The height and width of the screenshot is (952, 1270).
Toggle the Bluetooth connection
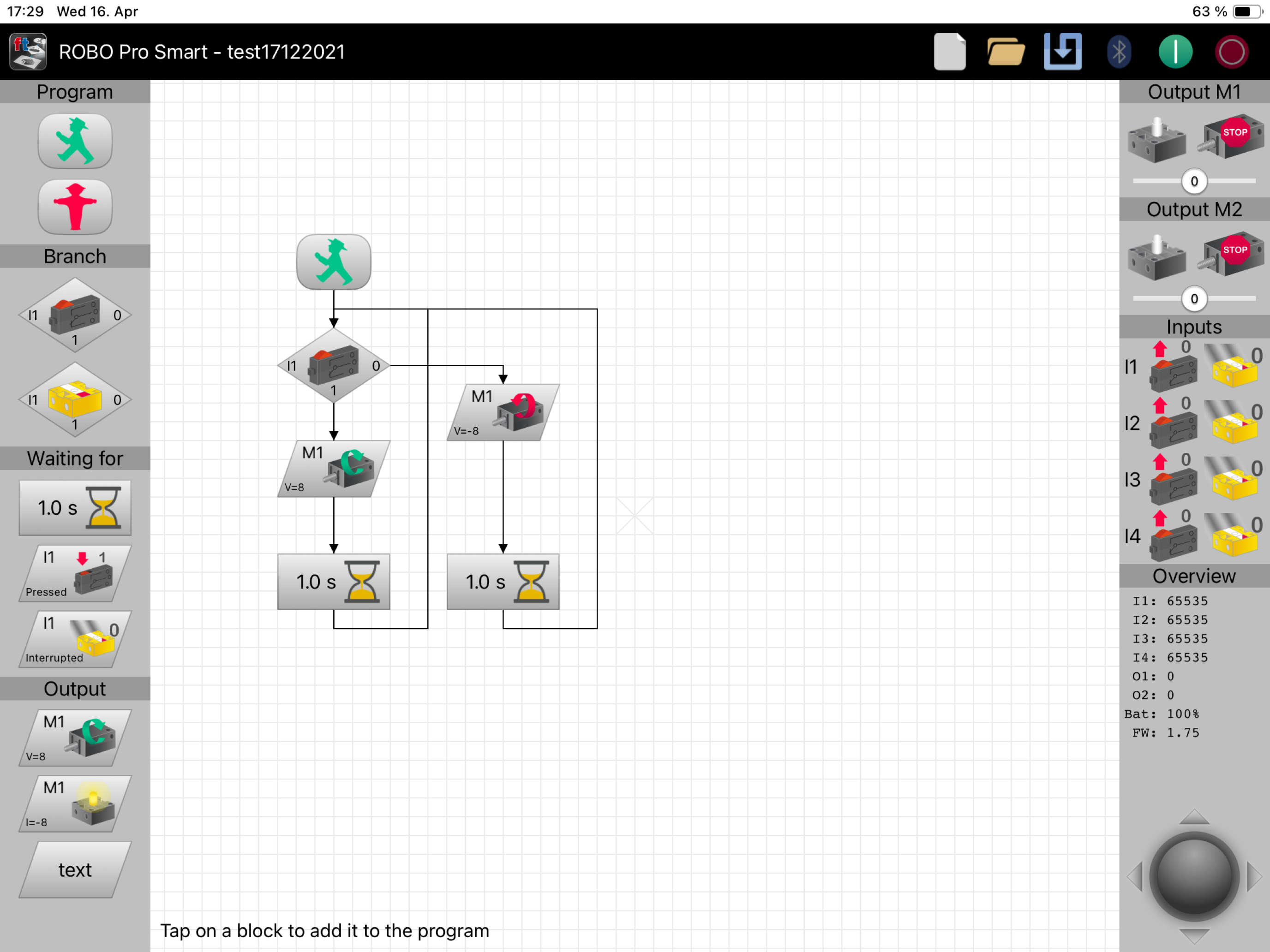click(x=1119, y=52)
